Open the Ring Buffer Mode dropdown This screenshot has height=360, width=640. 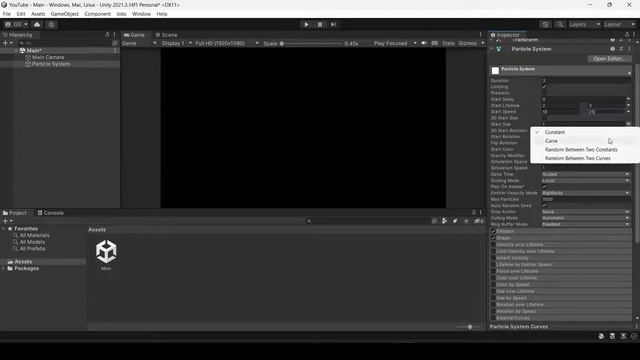[x=586, y=224]
